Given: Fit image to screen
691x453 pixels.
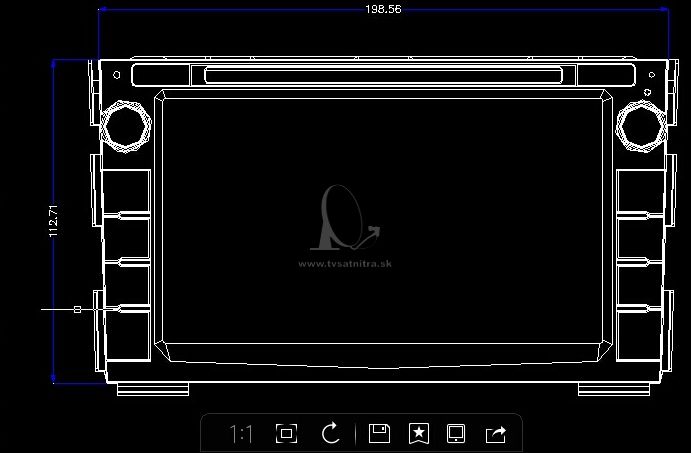Looking at the screenshot, I should click(286, 434).
